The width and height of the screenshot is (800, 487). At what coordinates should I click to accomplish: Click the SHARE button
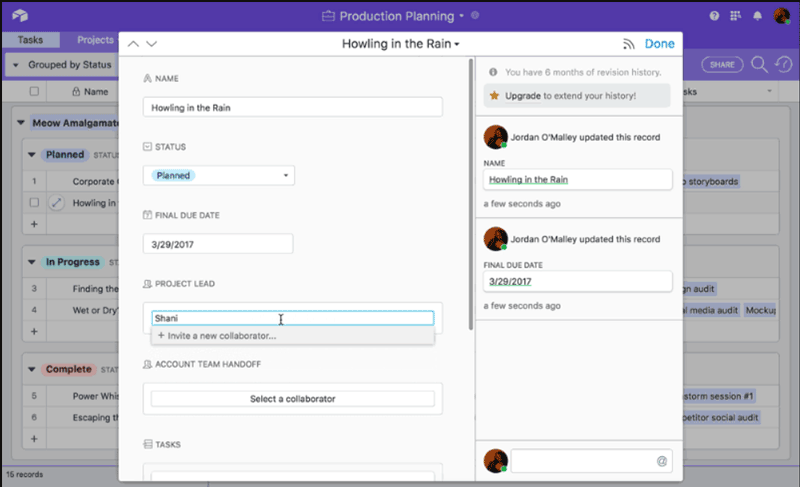pos(722,65)
